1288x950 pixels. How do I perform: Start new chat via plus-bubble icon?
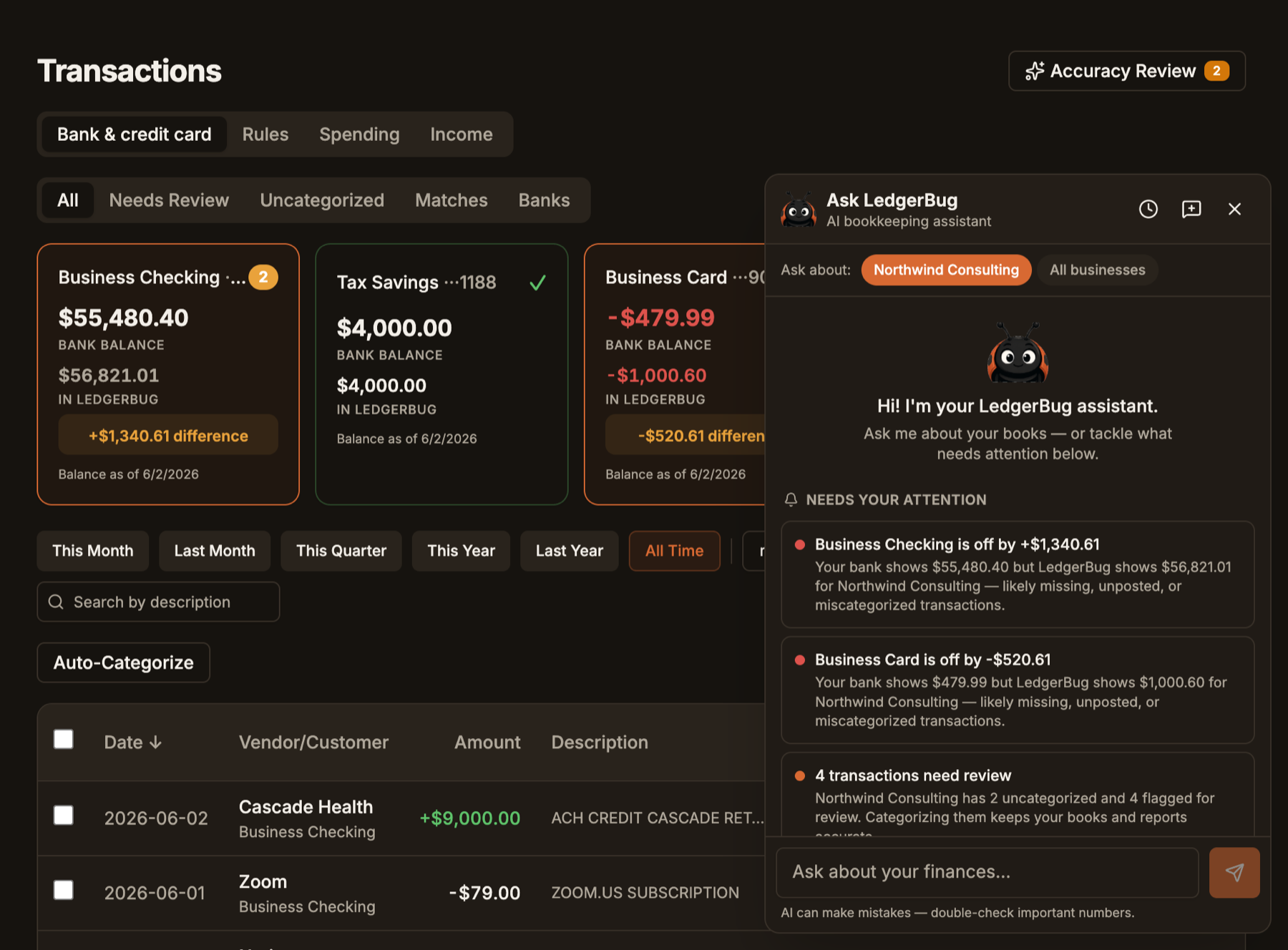pyautogui.click(x=1191, y=209)
